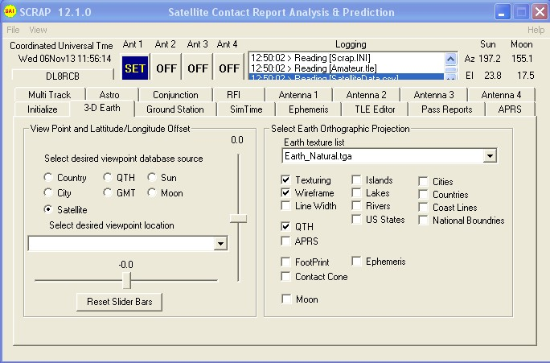Open the Ephemeris tab

[308, 109]
